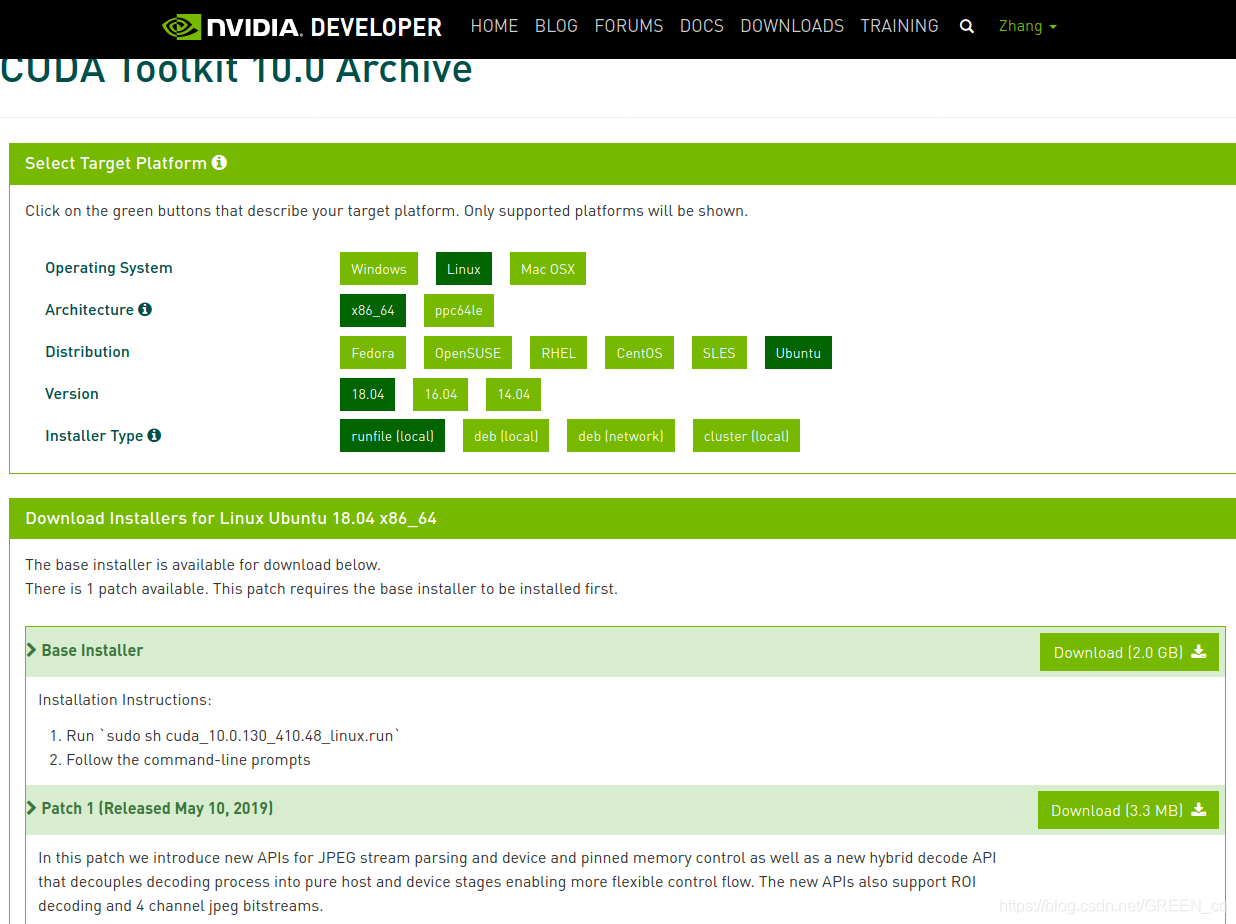
Task: Expand the Base Installer section
Action: (x=85, y=650)
